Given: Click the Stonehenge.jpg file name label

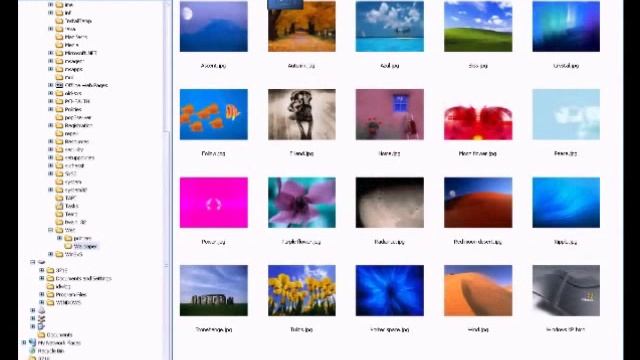Looking at the screenshot, I should click(x=213, y=329).
